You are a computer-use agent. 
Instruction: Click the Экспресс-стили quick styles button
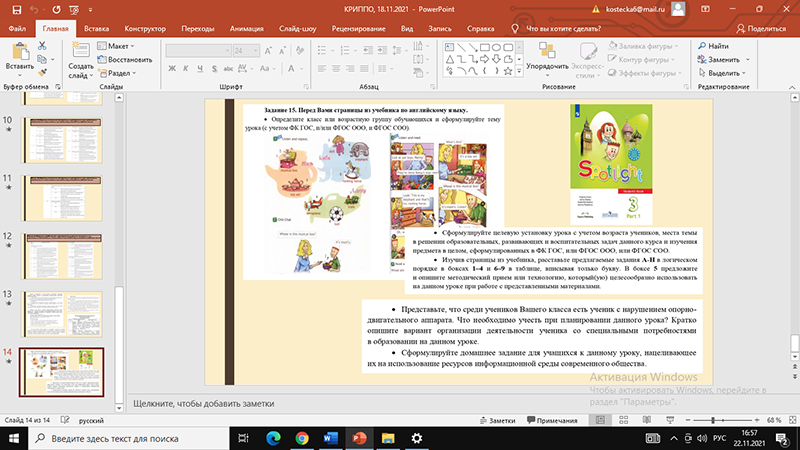pos(587,60)
